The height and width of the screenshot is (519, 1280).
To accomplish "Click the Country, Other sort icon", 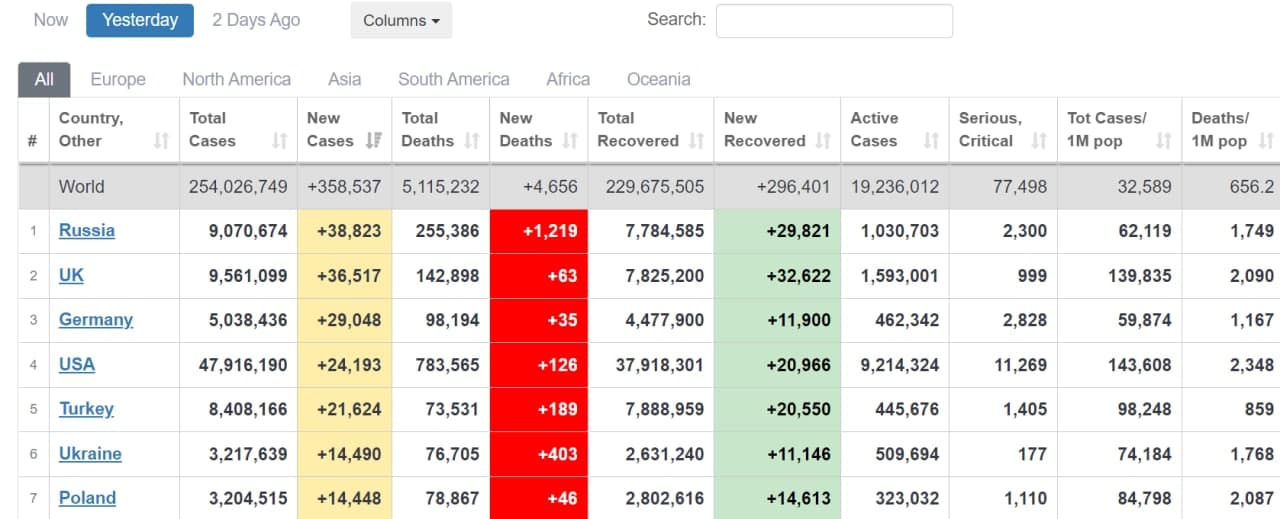I will [161, 141].
